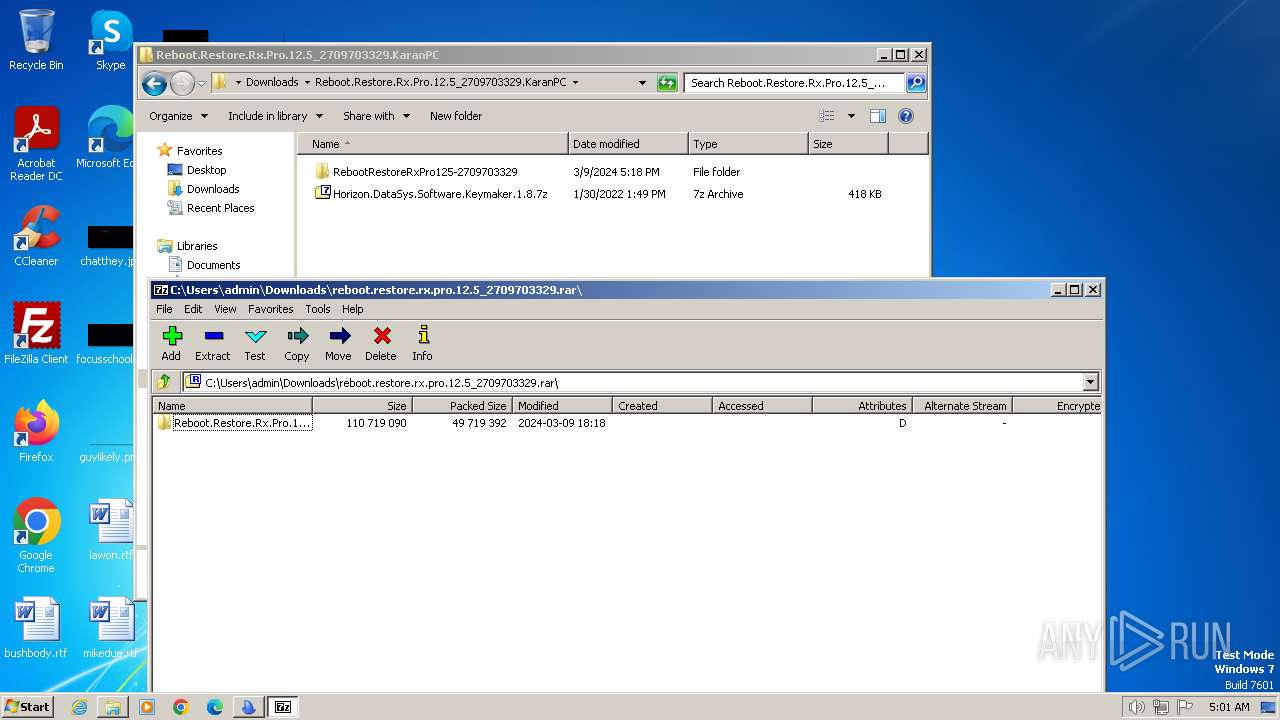The image size is (1280, 720).
Task: Click the Start button
Action: click(x=28, y=706)
